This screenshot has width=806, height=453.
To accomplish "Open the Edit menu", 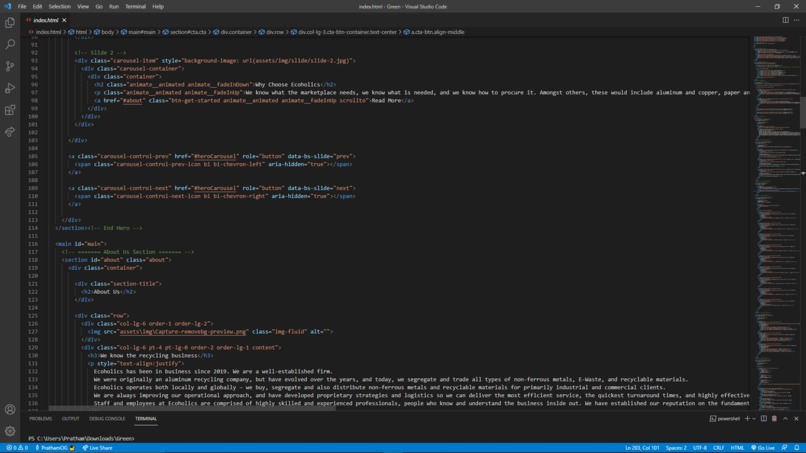I will point(37,7).
